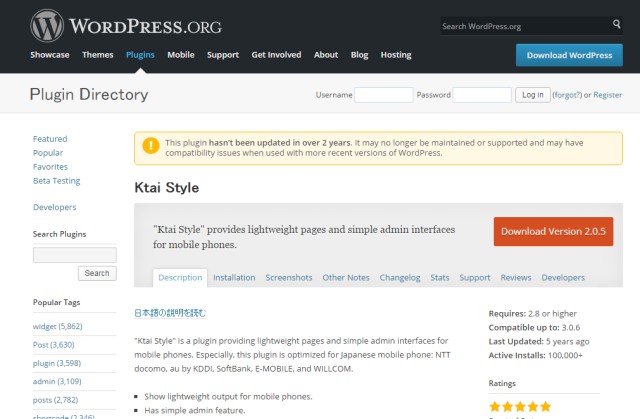Screen dimensions: 640x419
Task: Click the sidebar Search button
Action: coord(97,273)
